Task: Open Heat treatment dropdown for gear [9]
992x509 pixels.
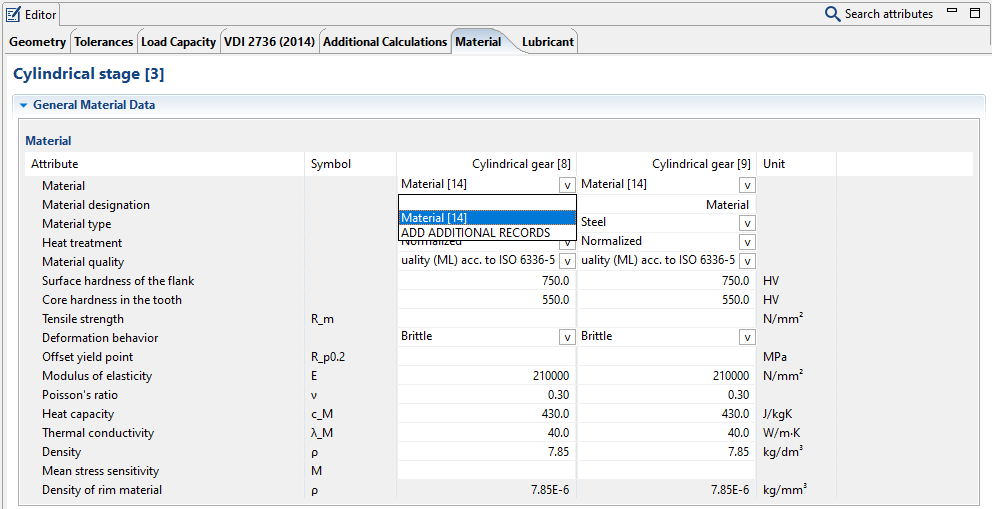Action: [x=747, y=242]
